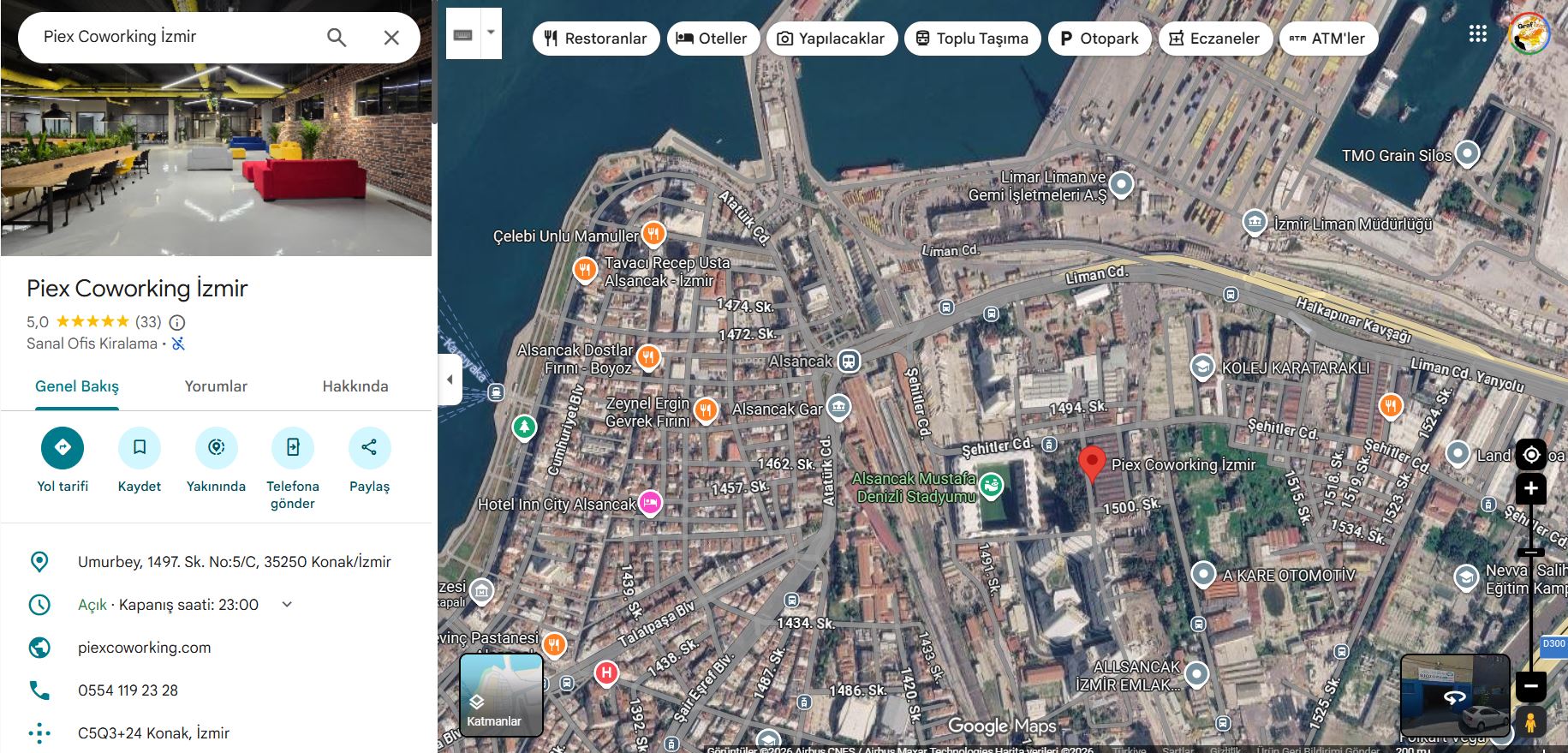Click the address Umurbey, 1497. Sk. No:5/C
This screenshot has width=1568, height=753.
(x=235, y=562)
